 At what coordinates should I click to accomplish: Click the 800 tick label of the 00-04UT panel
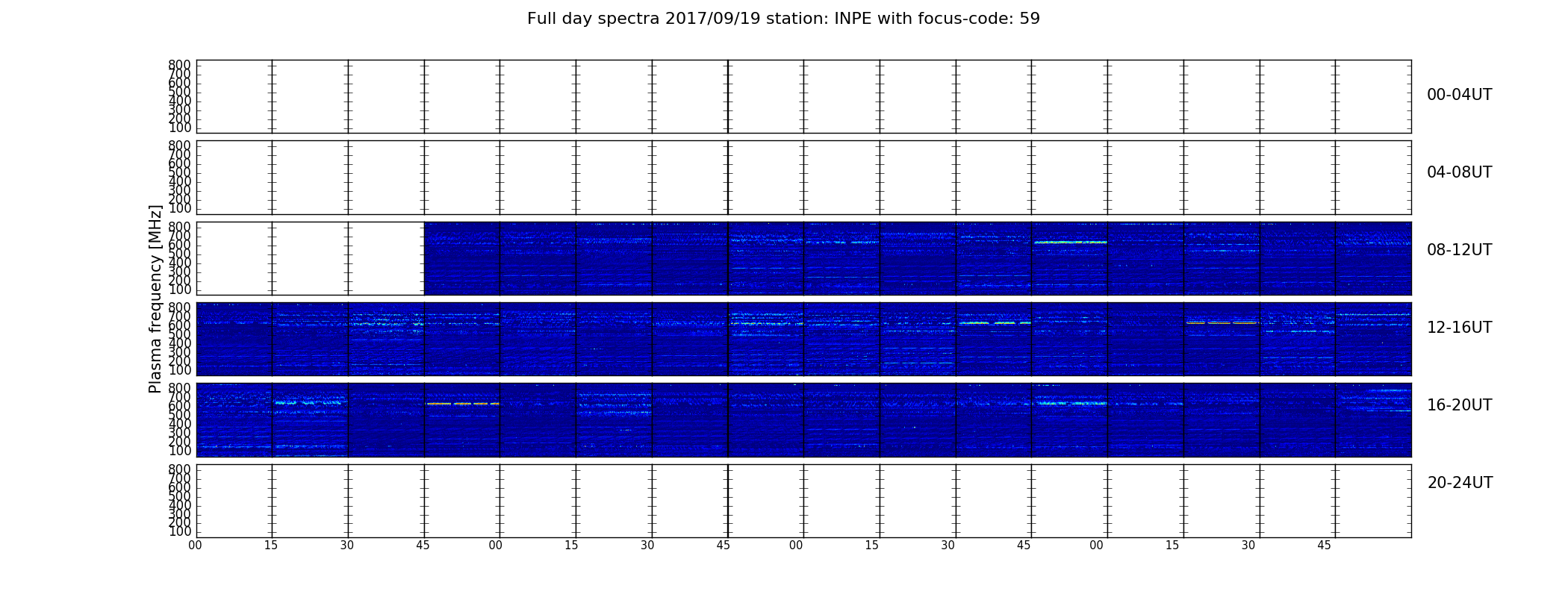pyautogui.click(x=180, y=65)
